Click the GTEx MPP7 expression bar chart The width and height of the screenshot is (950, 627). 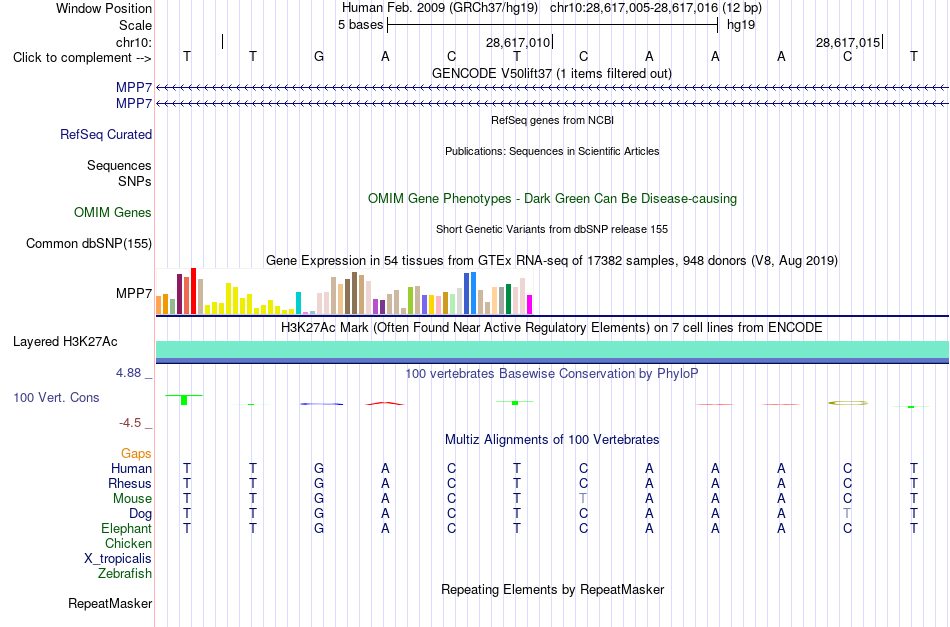tap(344, 291)
